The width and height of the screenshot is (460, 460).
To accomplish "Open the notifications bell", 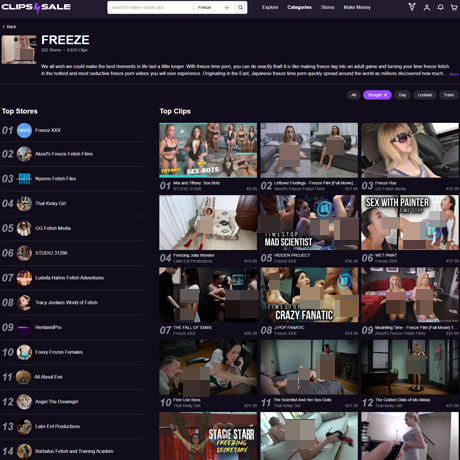I will [440, 7].
